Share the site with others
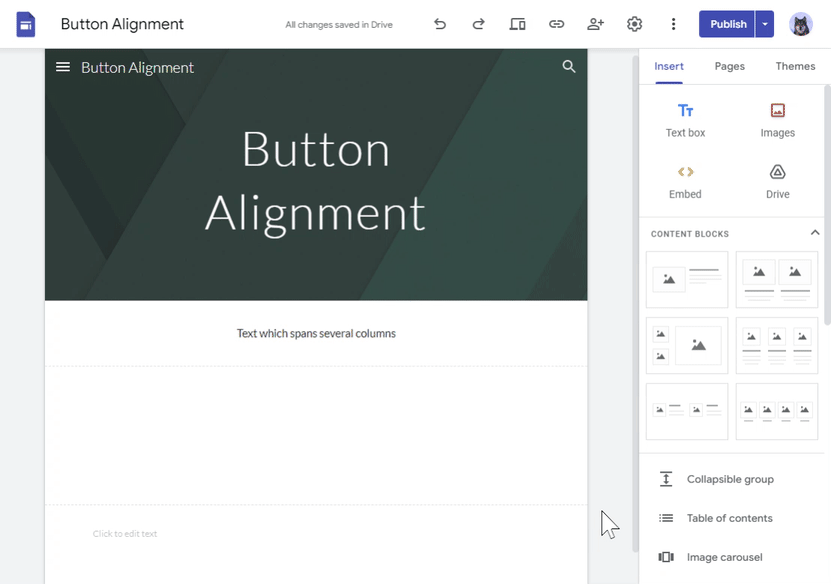This screenshot has width=831, height=584. 595,24
